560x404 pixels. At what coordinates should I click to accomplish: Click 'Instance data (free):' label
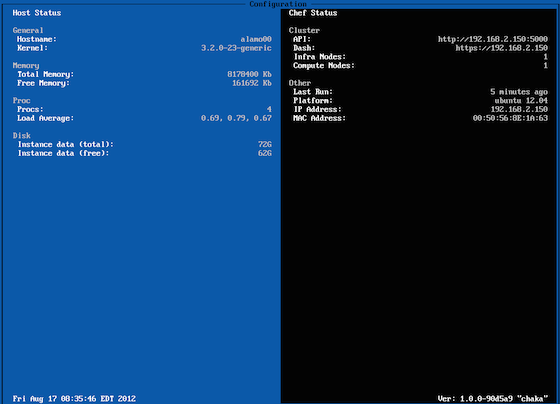click(63, 153)
